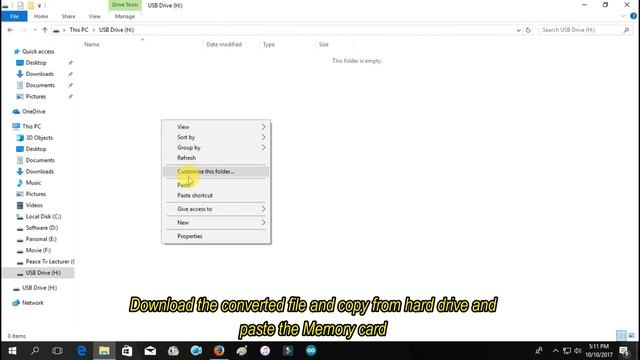The width and height of the screenshot is (640, 360).
Task: Open Properties from the context menu
Action: pyautogui.click(x=216, y=236)
